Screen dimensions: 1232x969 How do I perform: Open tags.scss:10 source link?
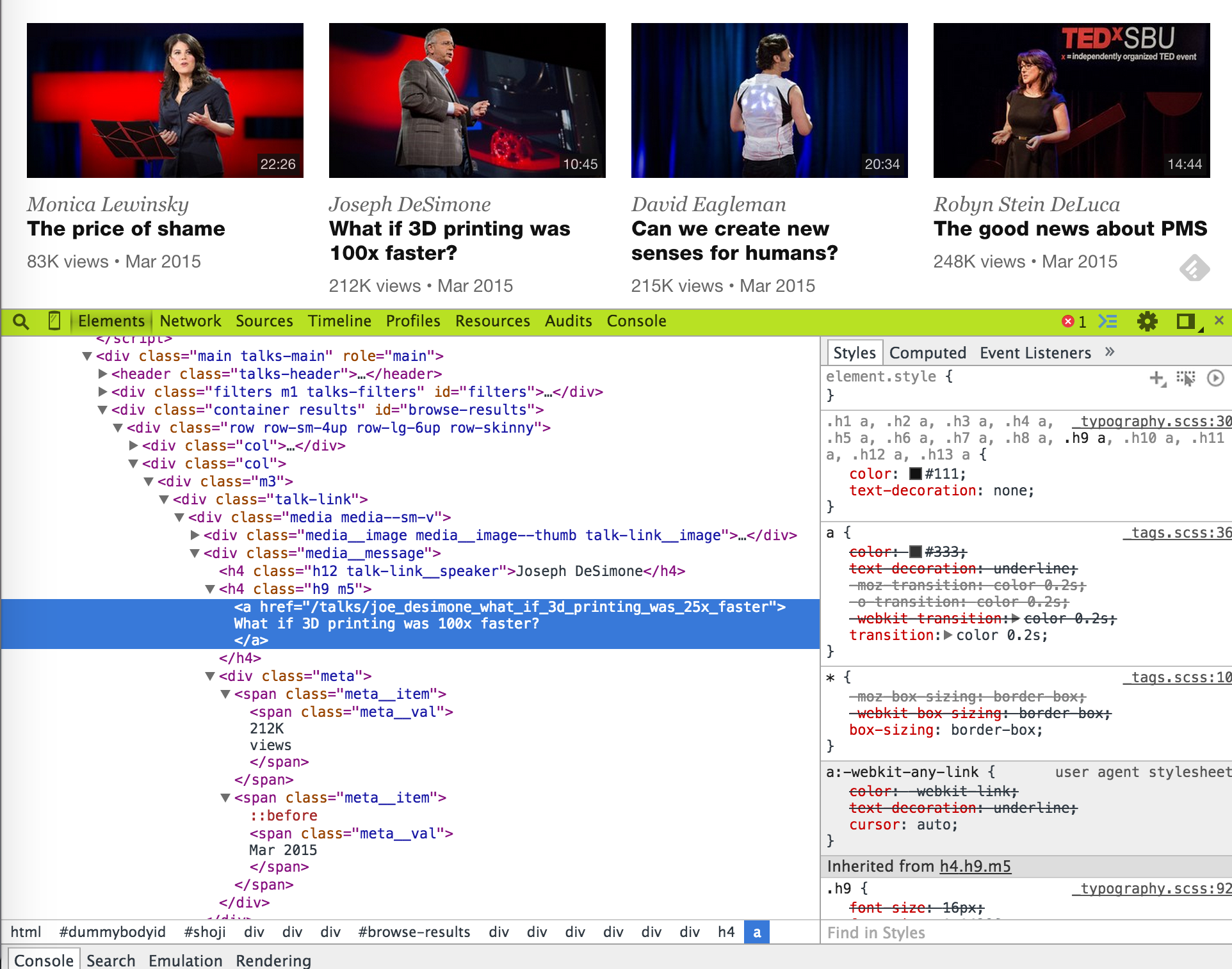click(x=1177, y=677)
